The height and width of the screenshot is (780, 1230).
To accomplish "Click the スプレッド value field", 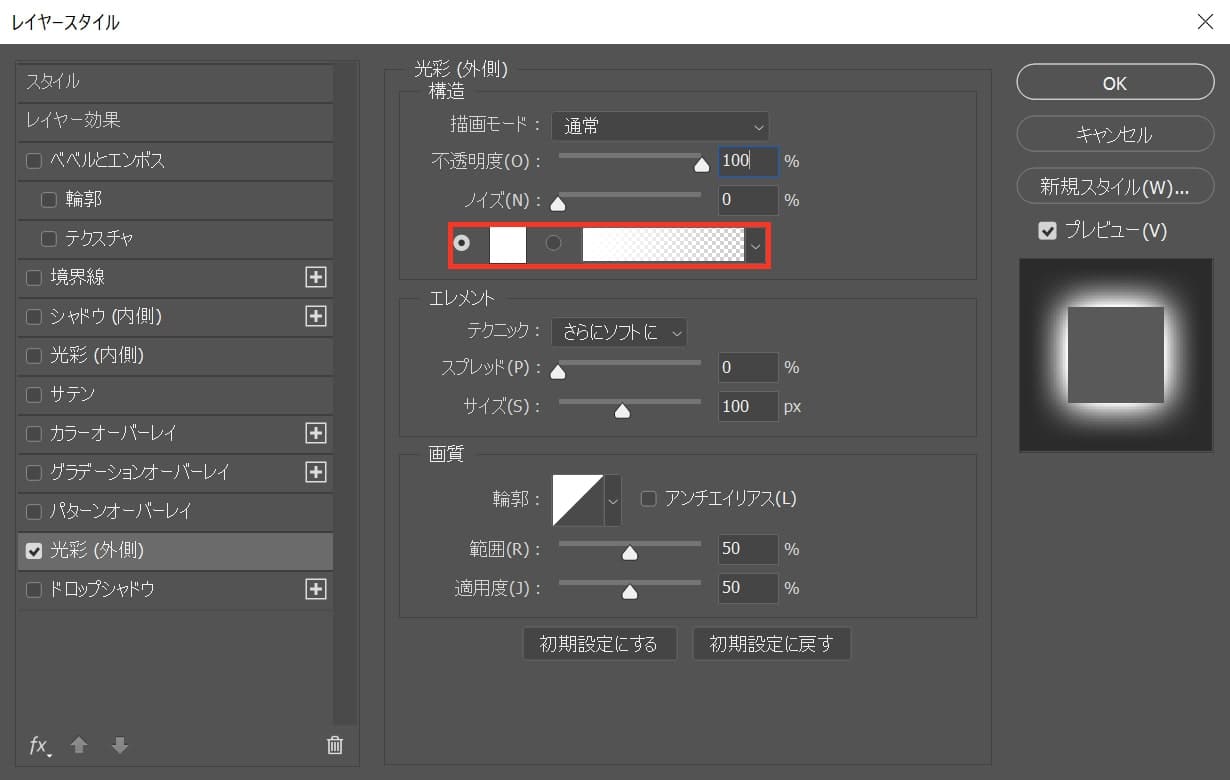I will (x=748, y=367).
